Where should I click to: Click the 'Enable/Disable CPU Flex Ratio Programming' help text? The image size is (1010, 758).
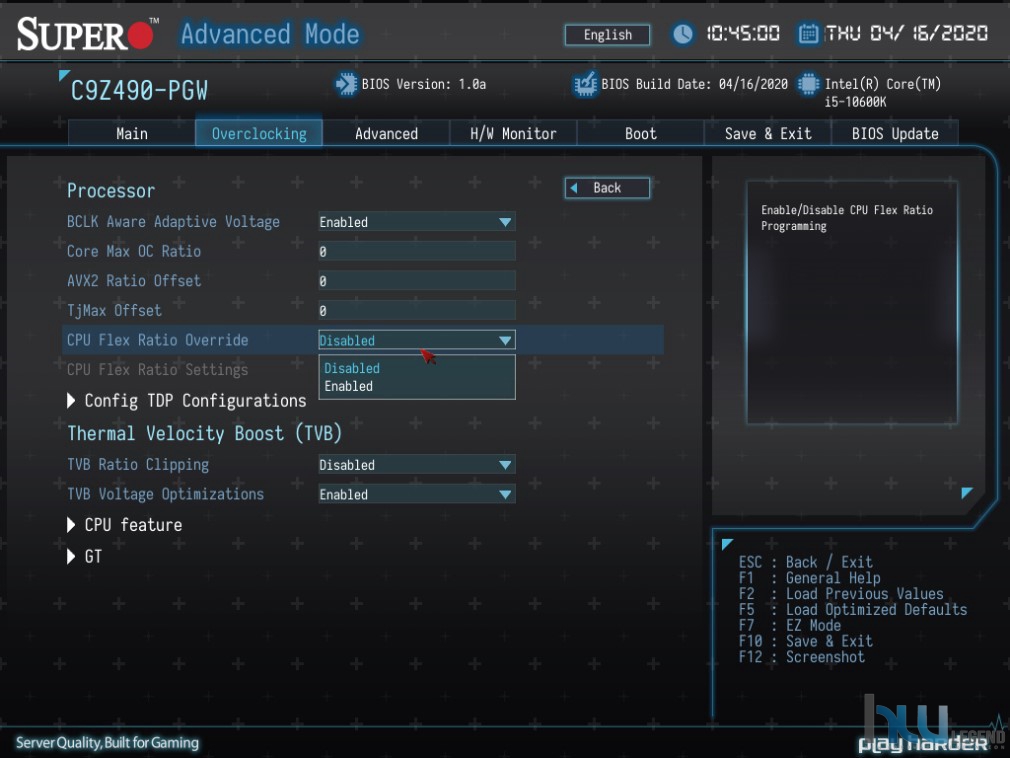[x=846, y=218]
